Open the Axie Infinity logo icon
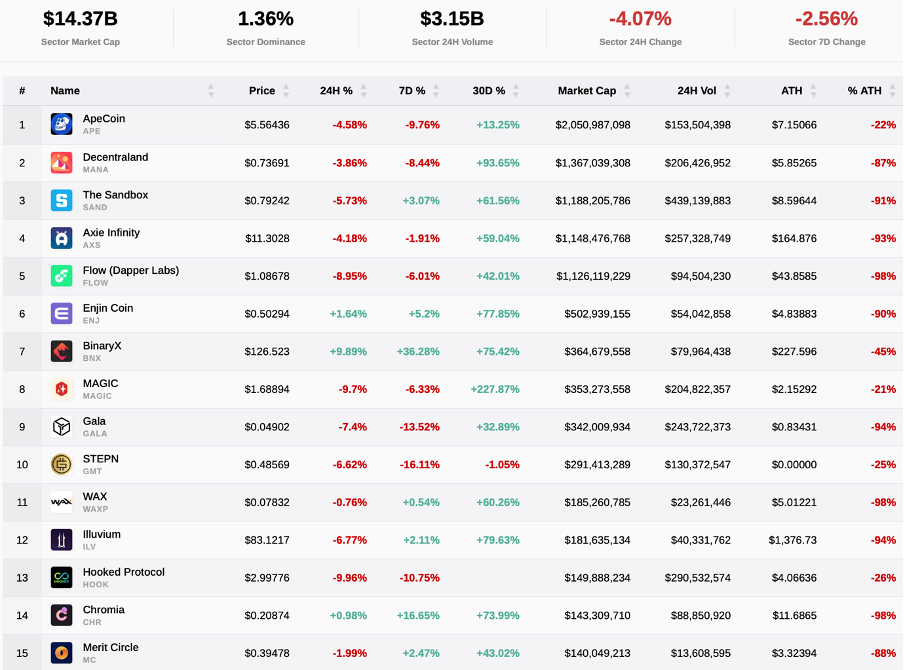Screen dimensions: 904x670 coord(61,238)
